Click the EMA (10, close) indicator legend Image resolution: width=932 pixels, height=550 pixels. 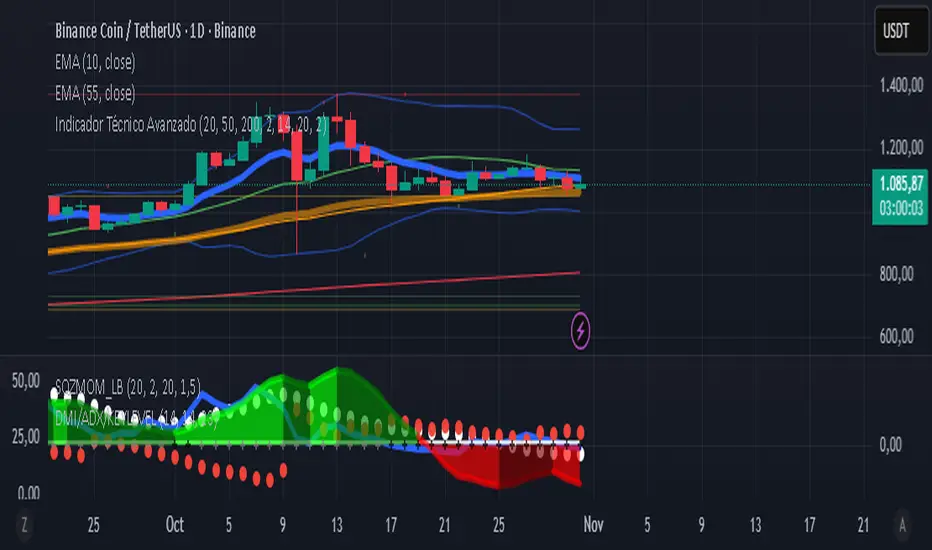(95, 62)
